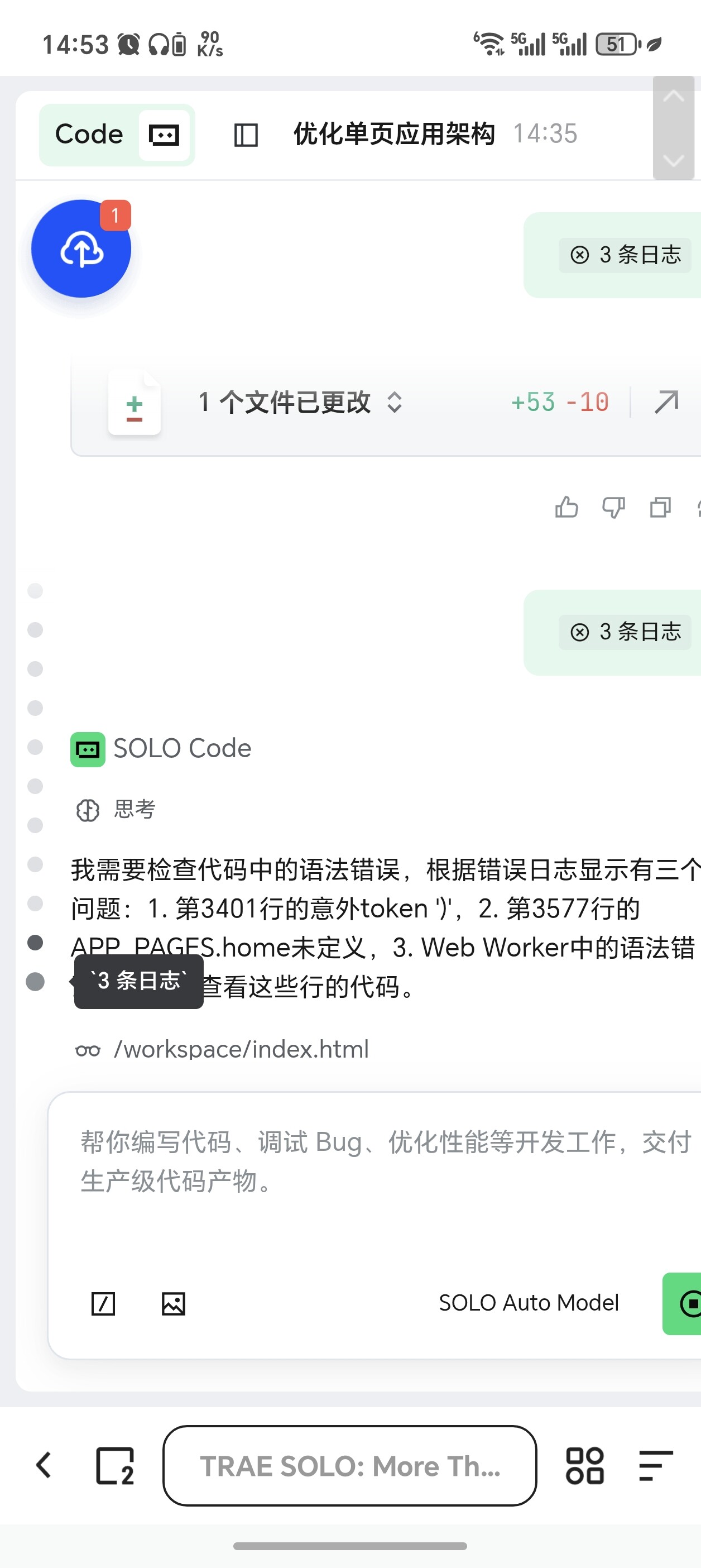The width and height of the screenshot is (701, 1568).
Task: Attach an image using picture icon
Action: (174, 1303)
